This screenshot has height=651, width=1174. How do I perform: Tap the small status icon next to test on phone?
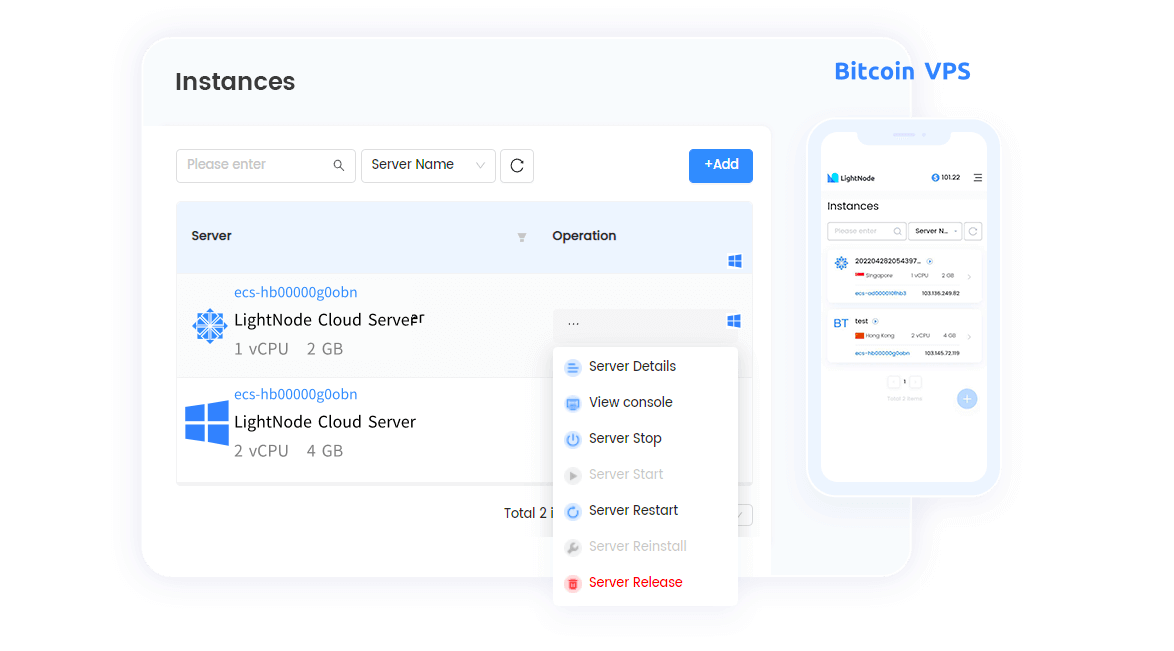tap(875, 321)
